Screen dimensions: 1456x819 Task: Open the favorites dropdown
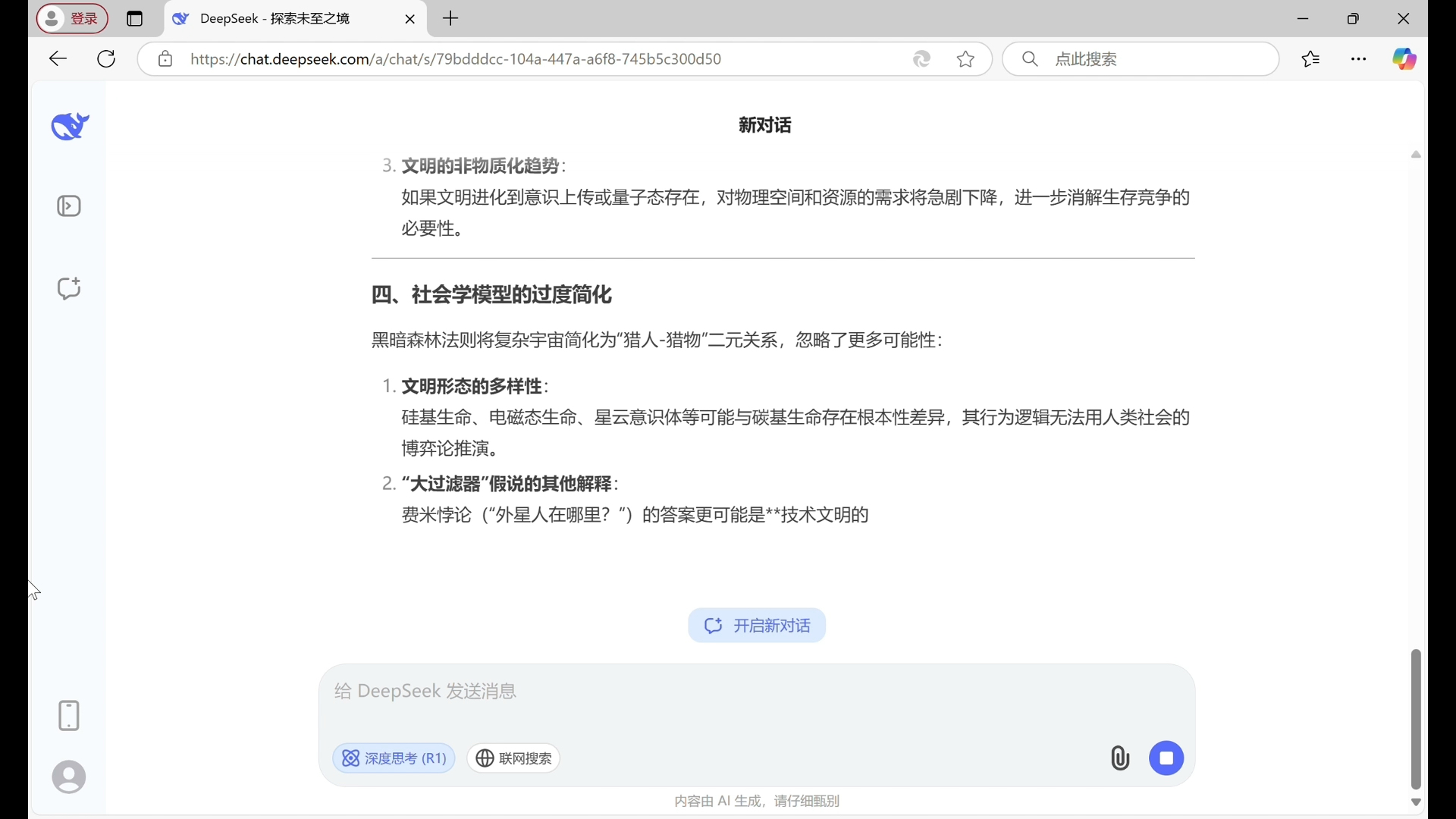1311,58
